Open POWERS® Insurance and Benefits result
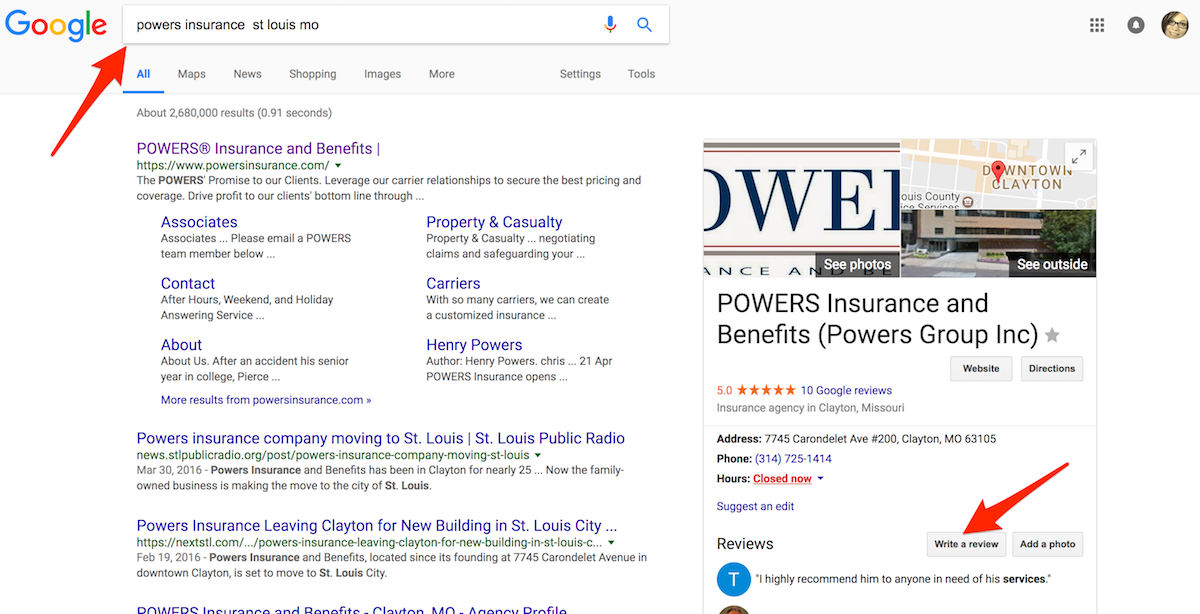 click(258, 149)
